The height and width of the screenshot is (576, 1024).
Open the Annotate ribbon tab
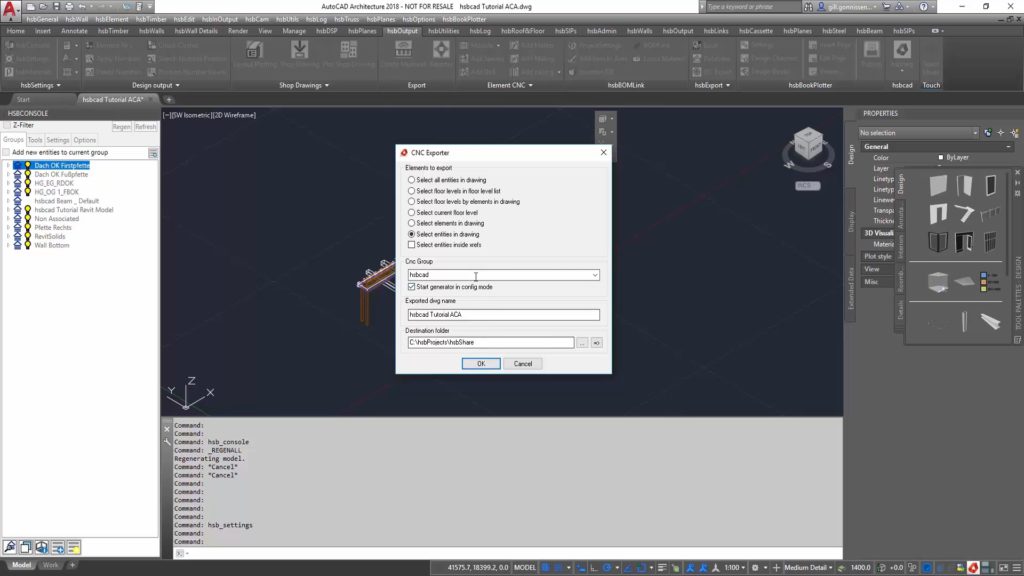tap(74, 31)
